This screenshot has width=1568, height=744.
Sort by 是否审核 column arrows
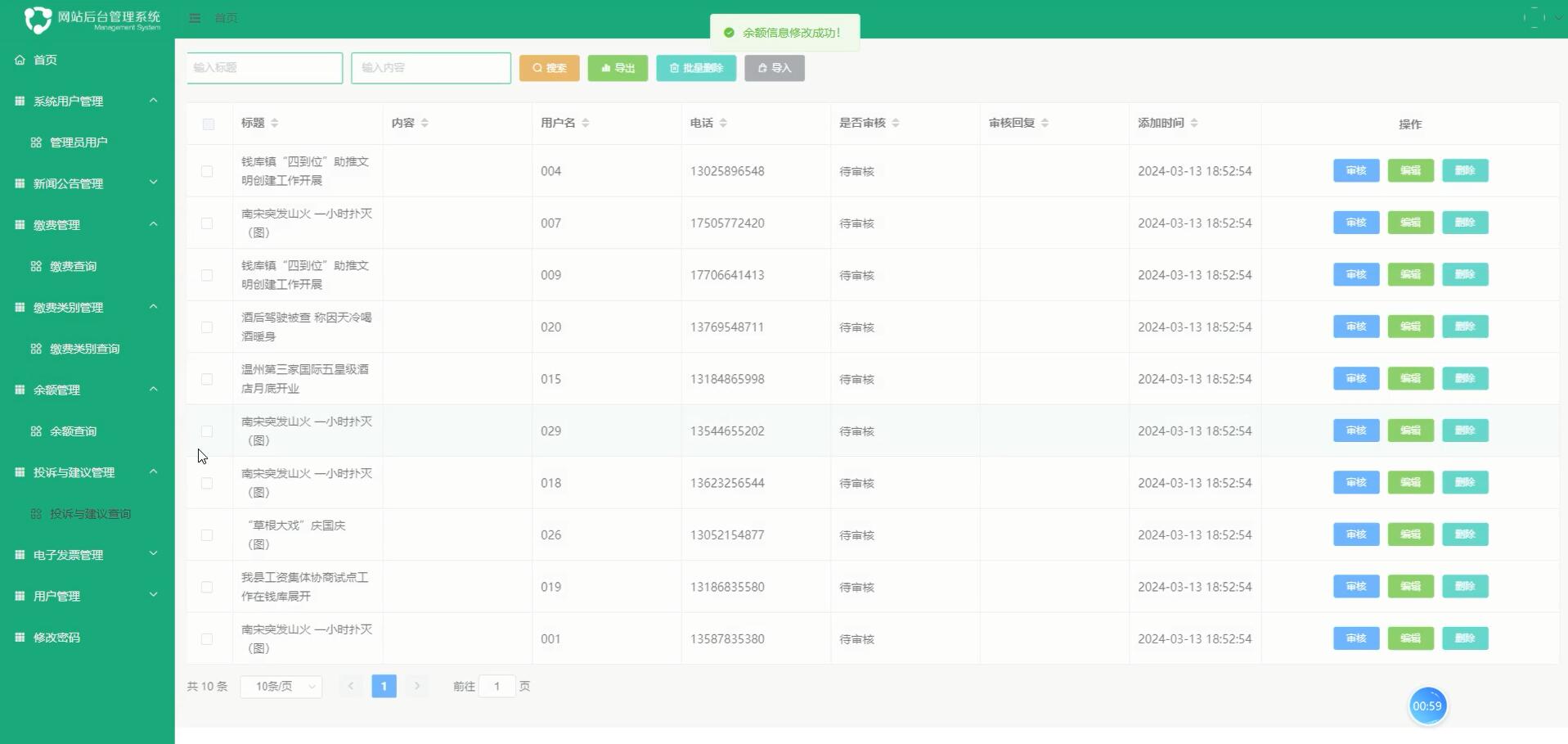pyautogui.click(x=896, y=123)
